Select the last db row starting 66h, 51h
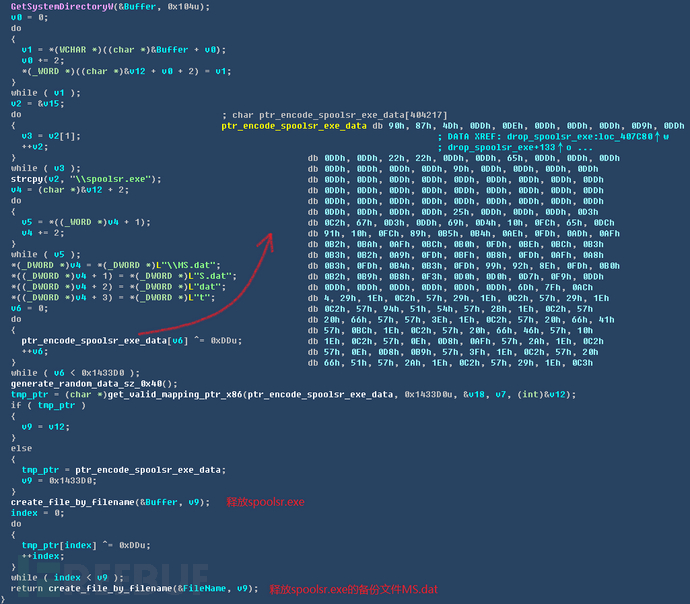The height and width of the screenshot is (604, 690). coord(451,363)
